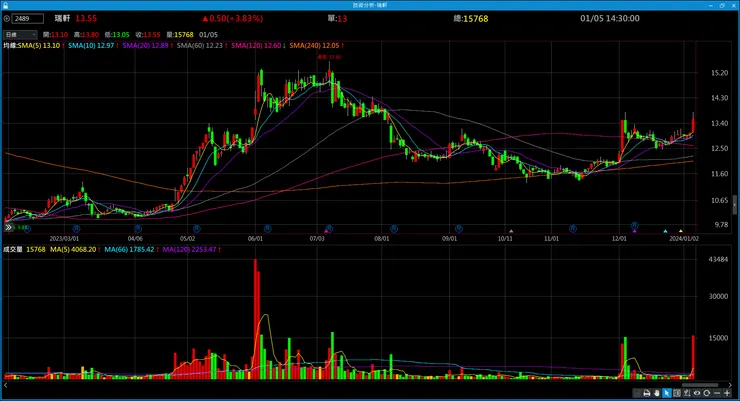740x401 pixels.
Task: Click the yellow triangle marker above 2024/01/02
Action: coord(681,231)
